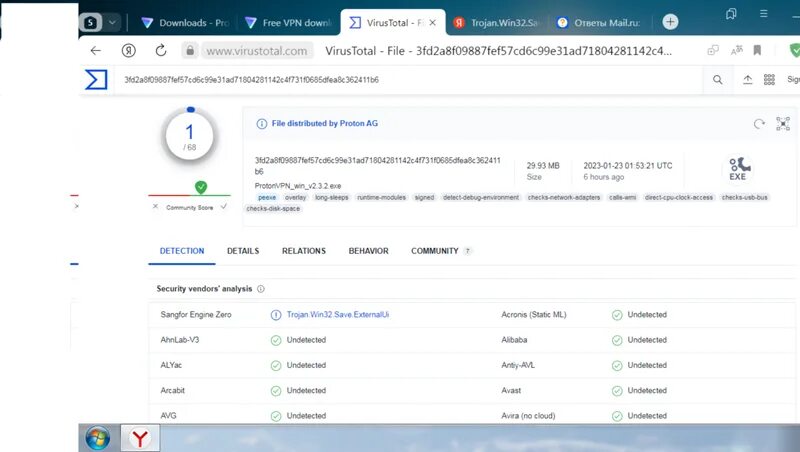
Task: Click Trojan.Win32.Save.ExternalUi detection link
Action: coord(338,315)
